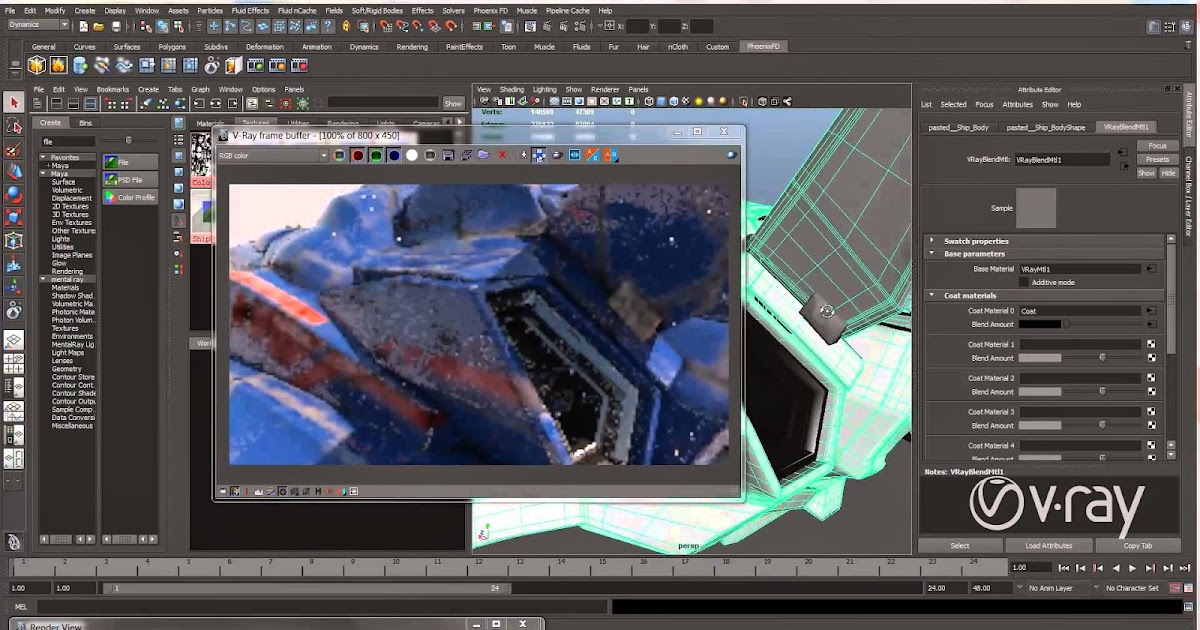The image size is (1200, 630).
Task: Click the teapot icon at the frame buffer's right edge
Action: point(731,155)
